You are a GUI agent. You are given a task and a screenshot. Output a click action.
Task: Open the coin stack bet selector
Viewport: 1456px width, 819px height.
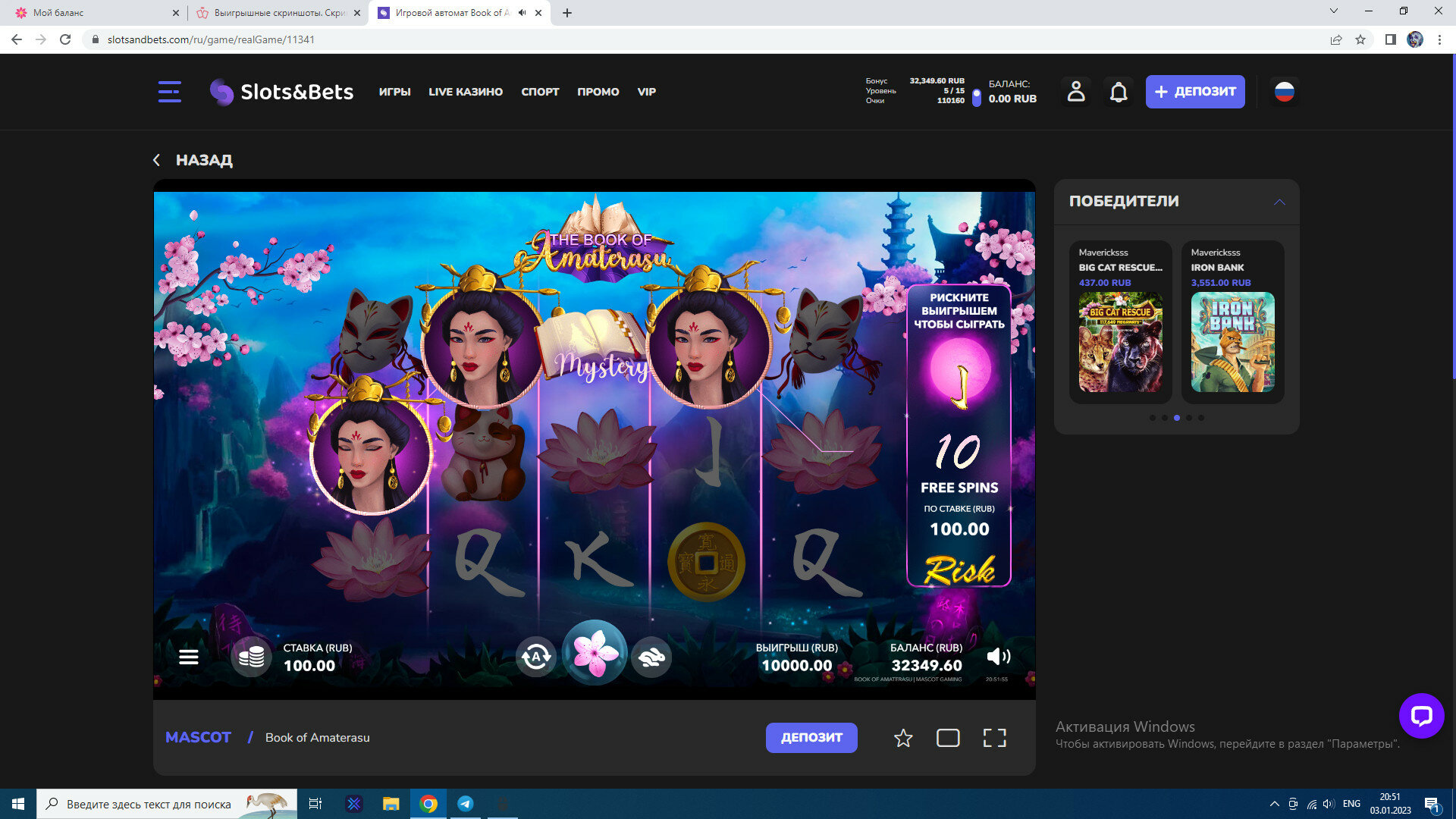pyautogui.click(x=251, y=657)
